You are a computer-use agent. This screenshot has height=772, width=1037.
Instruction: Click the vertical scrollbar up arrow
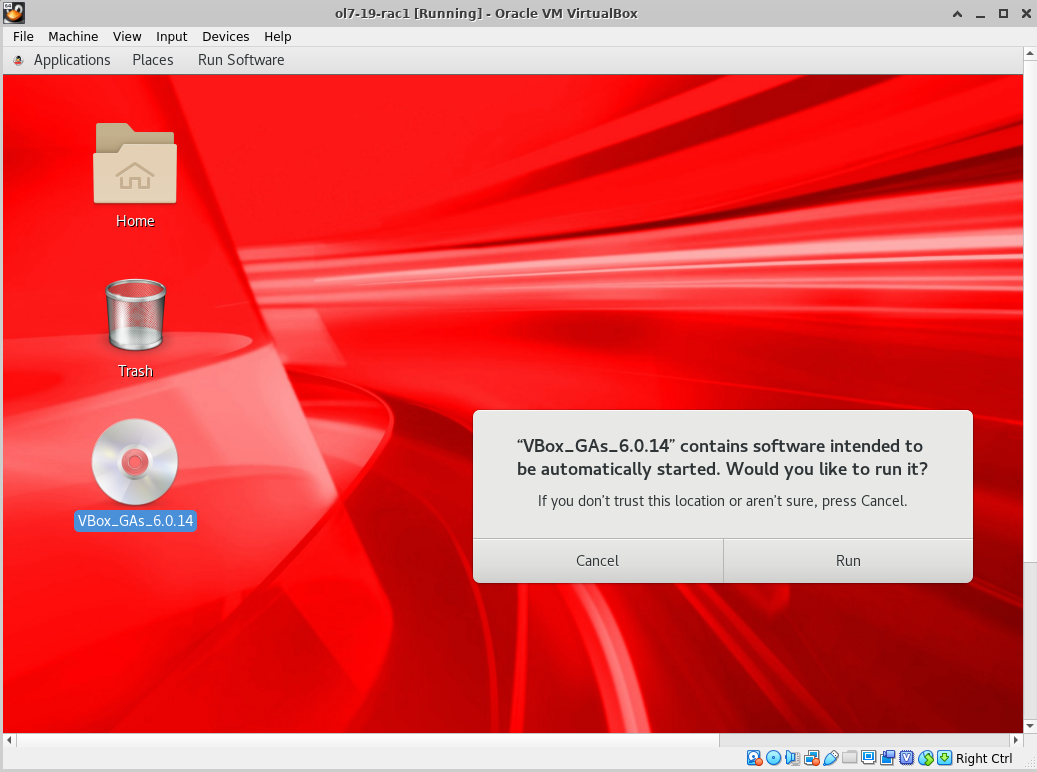pos(1030,53)
